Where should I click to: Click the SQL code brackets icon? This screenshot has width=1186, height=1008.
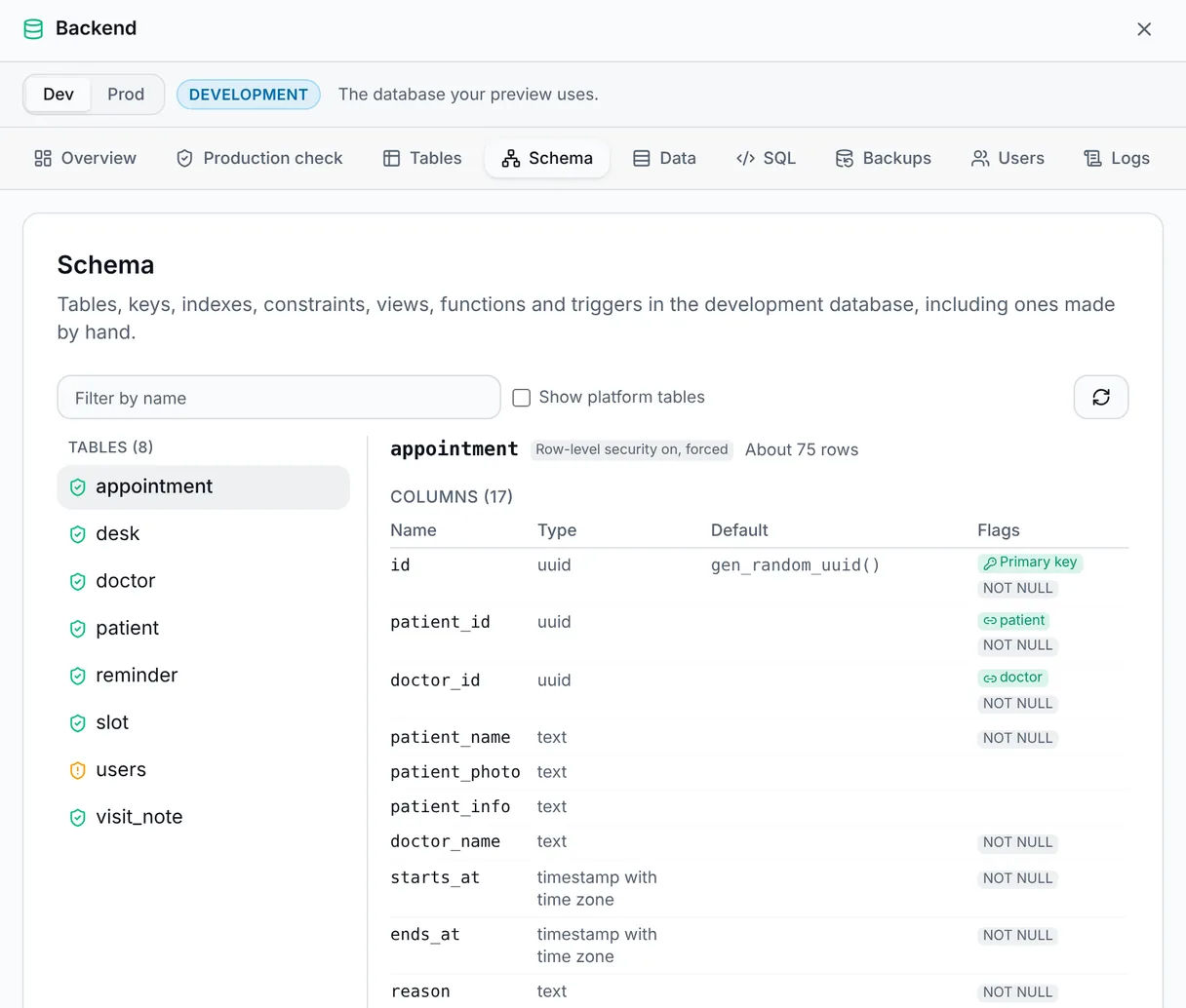745,158
